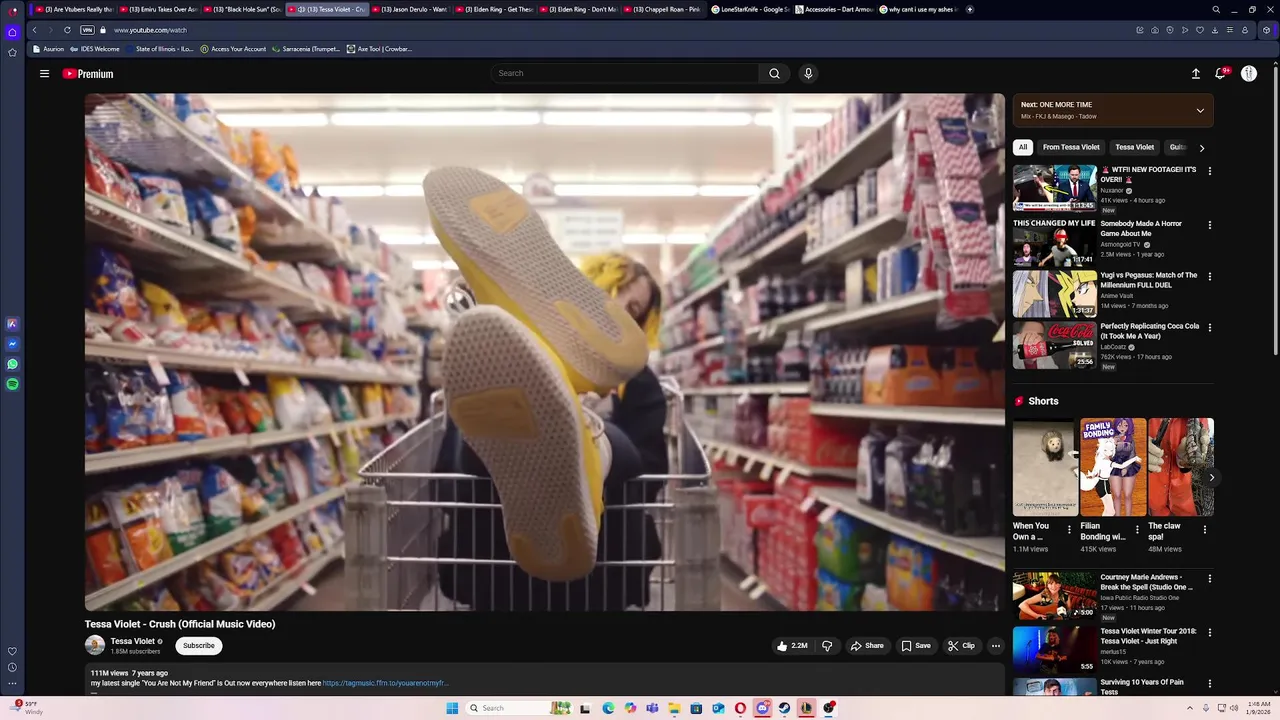
Task: Start voice search with microphone icon
Action: (808, 73)
